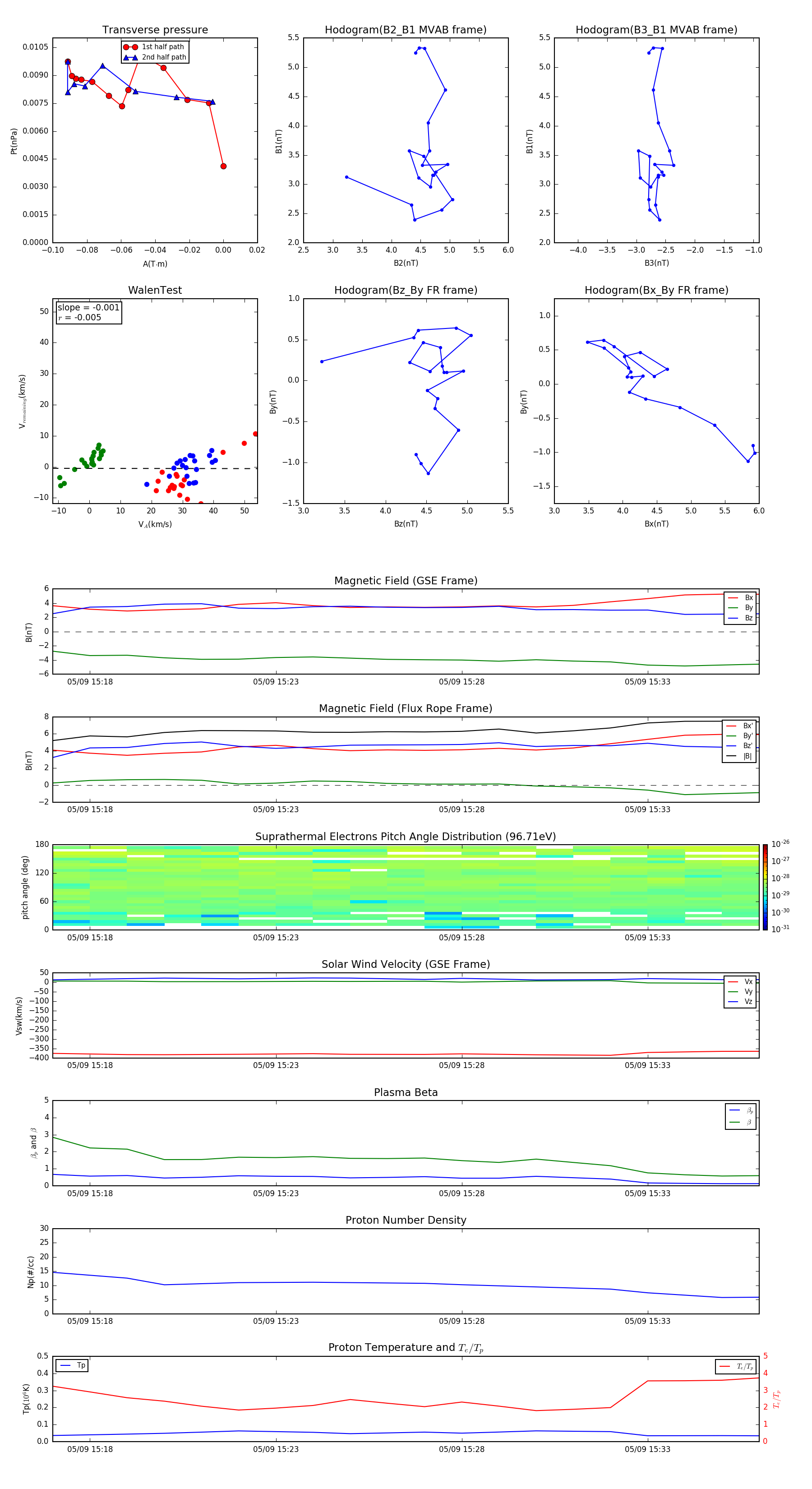Click the 'Tp' legend box
This screenshot has height=1489, width=812.
[72, 1365]
